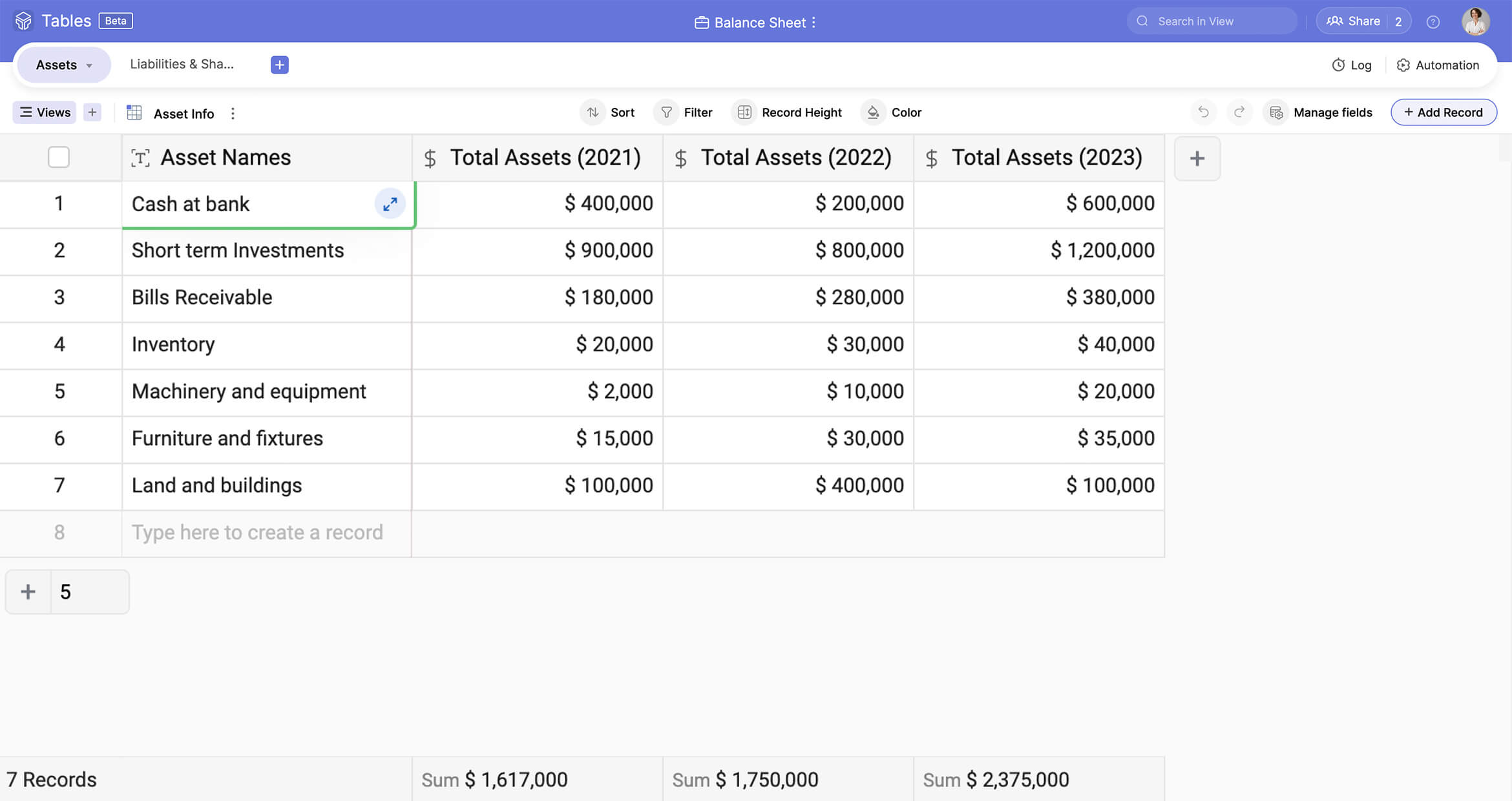Open the Filter funnel icon
The width and height of the screenshot is (1512, 801).
[x=666, y=112]
